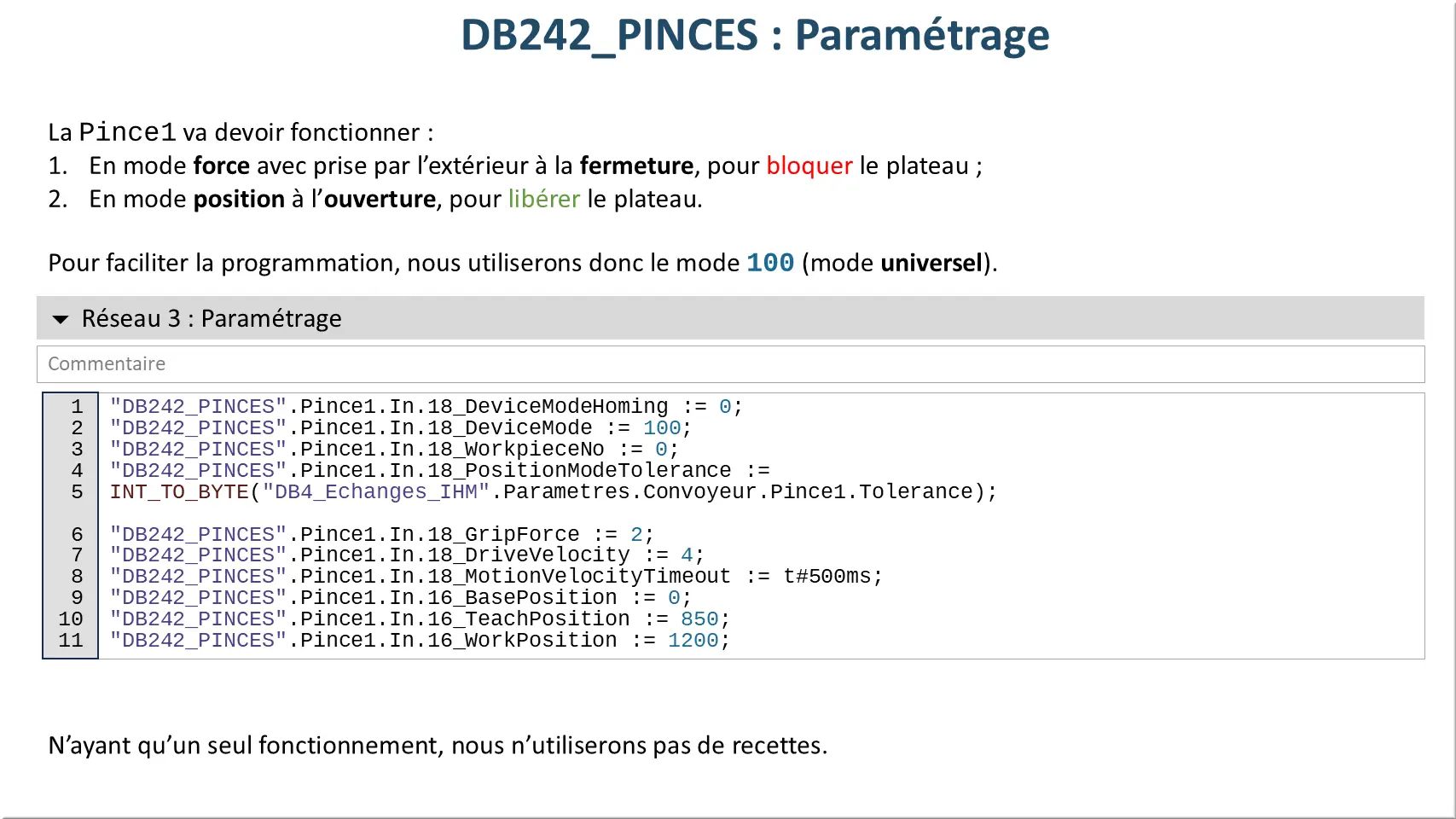Click the title DB242_PINCES : Paramétrage
The height and width of the screenshot is (819, 1456).
755,35
